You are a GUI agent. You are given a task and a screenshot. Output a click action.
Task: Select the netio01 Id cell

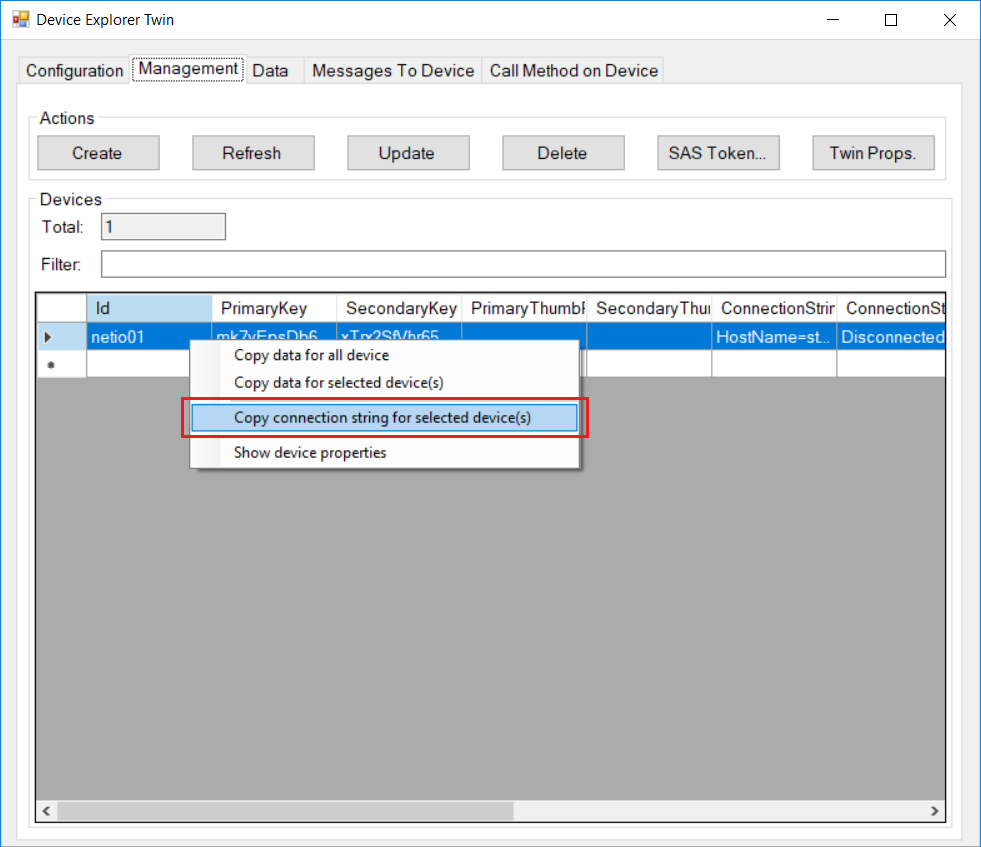(149, 337)
